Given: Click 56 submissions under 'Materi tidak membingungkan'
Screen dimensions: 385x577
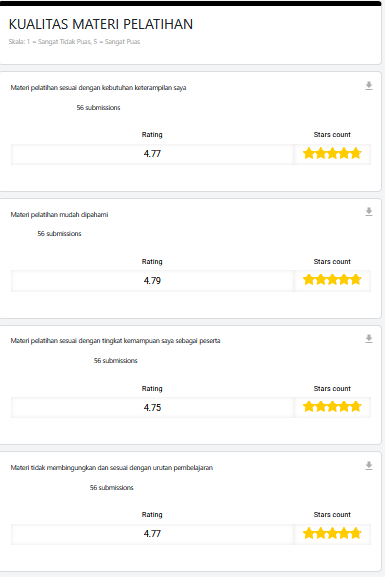Looking at the screenshot, I should [x=112, y=488].
